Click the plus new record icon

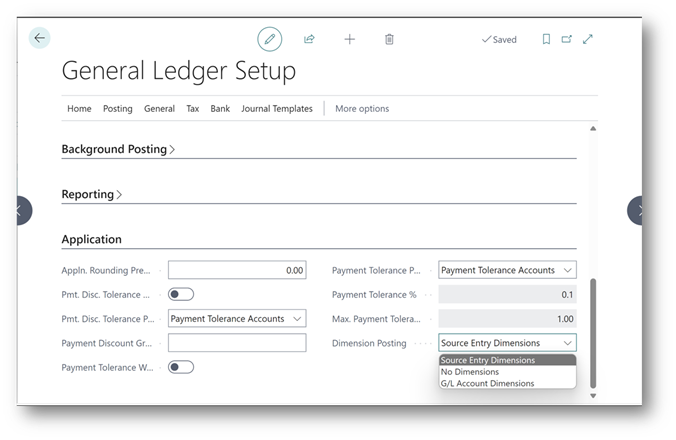[350, 39]
